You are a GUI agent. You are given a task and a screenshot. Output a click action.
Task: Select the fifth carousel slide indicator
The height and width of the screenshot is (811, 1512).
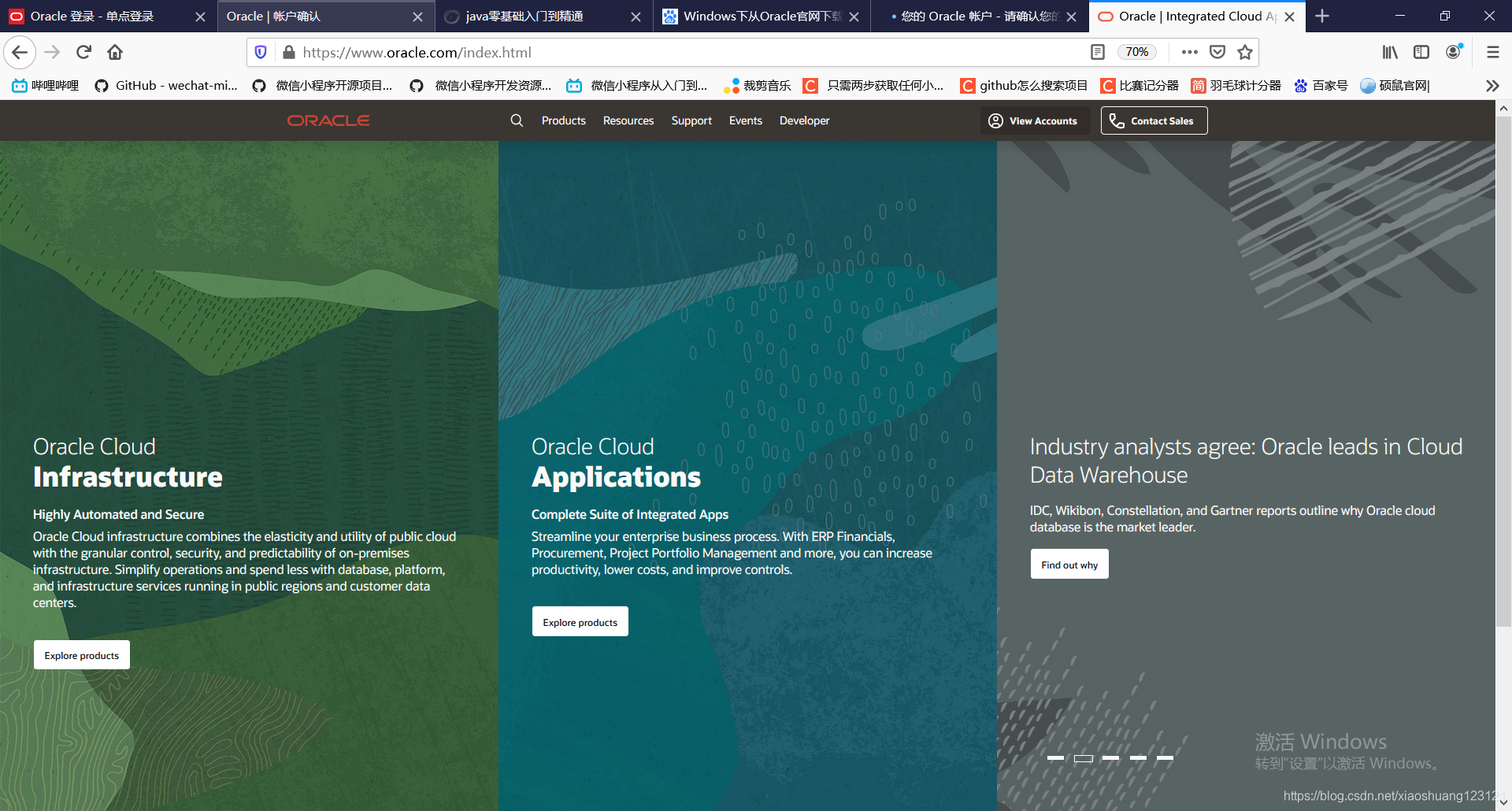(x=1165, y=757)
